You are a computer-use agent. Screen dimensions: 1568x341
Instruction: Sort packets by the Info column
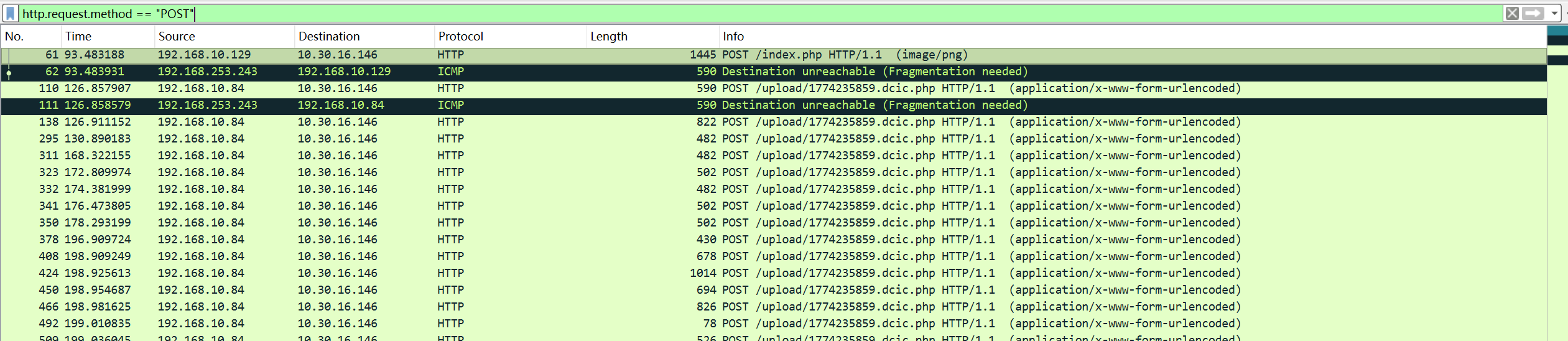(x=1132, y=36)
